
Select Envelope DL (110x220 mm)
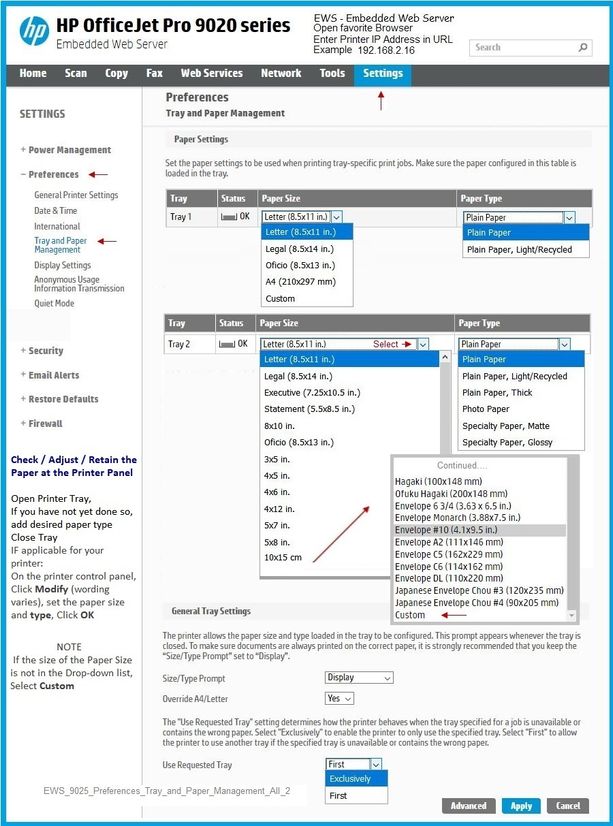click(480, 578)
